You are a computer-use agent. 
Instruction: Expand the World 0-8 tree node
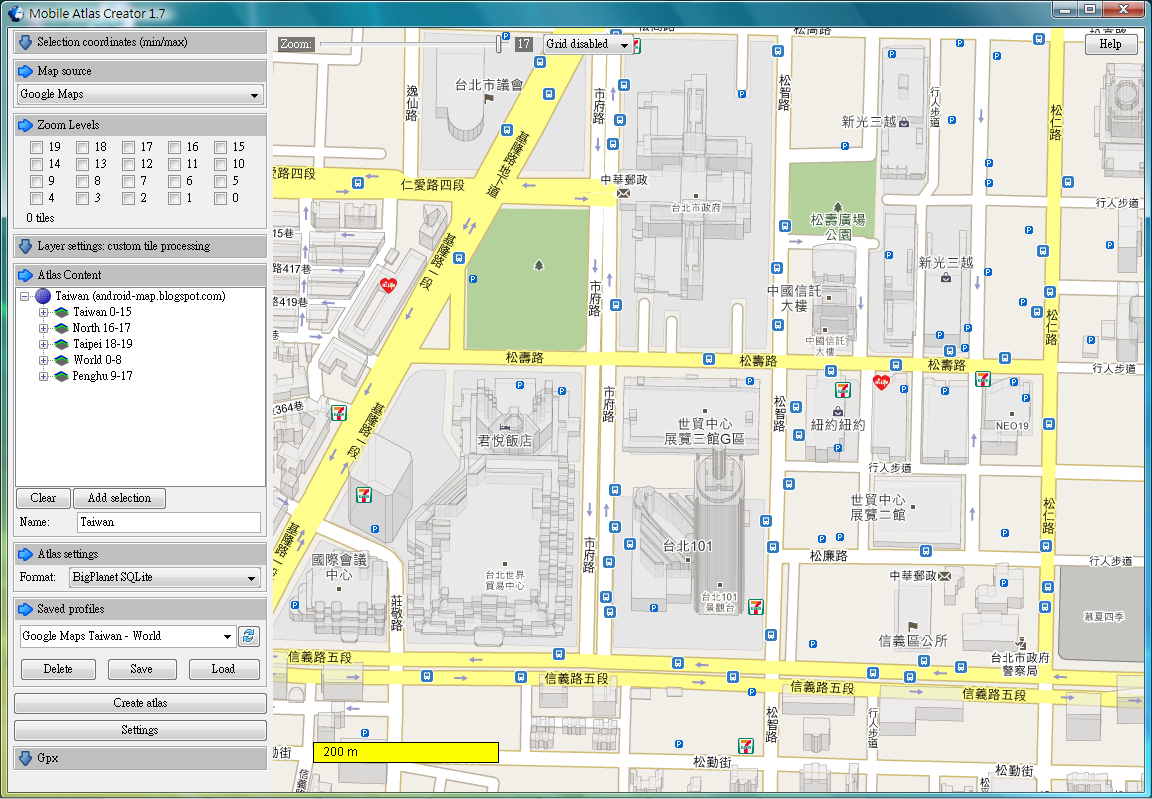point(43,361)
